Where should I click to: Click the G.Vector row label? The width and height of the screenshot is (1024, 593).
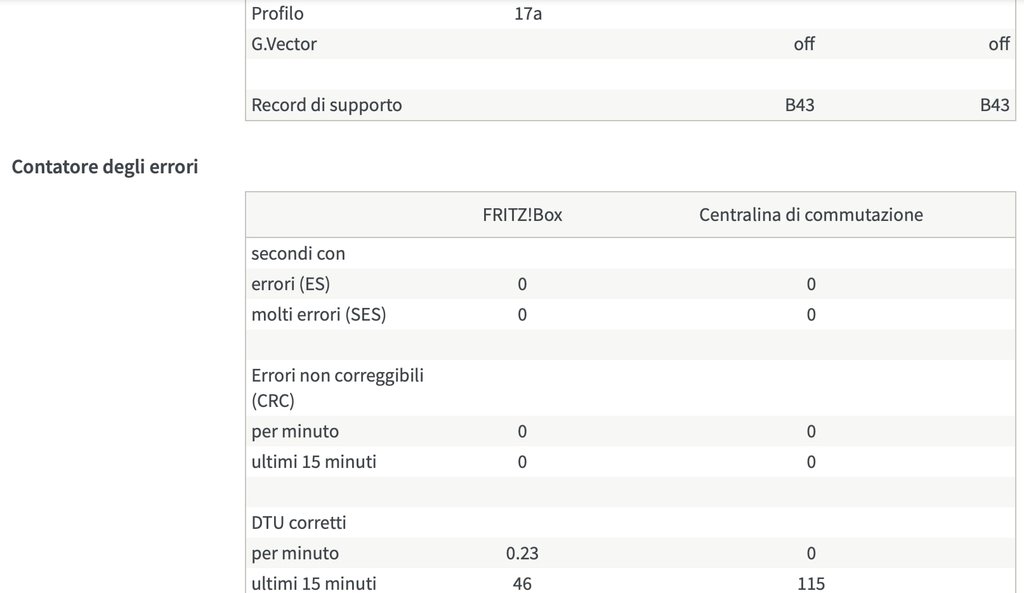(284, 44)
